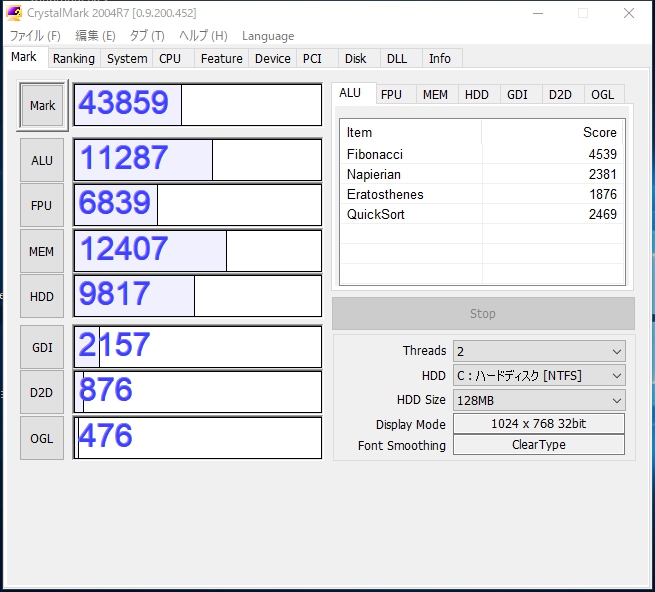Select the OGL results tab
Viewport: 655px width, 592px height.
coord(602,94)
